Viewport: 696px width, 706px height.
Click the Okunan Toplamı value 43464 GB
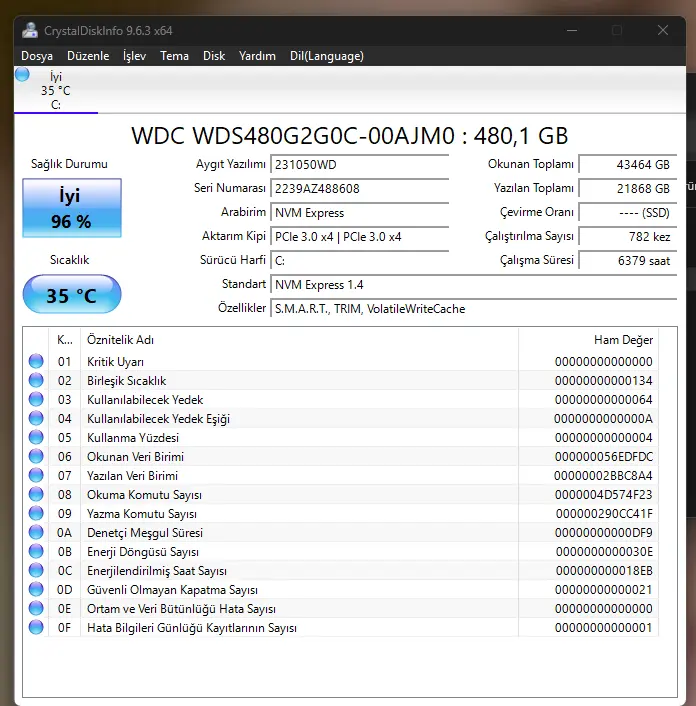pyautogui.click(x=628, y=164)
